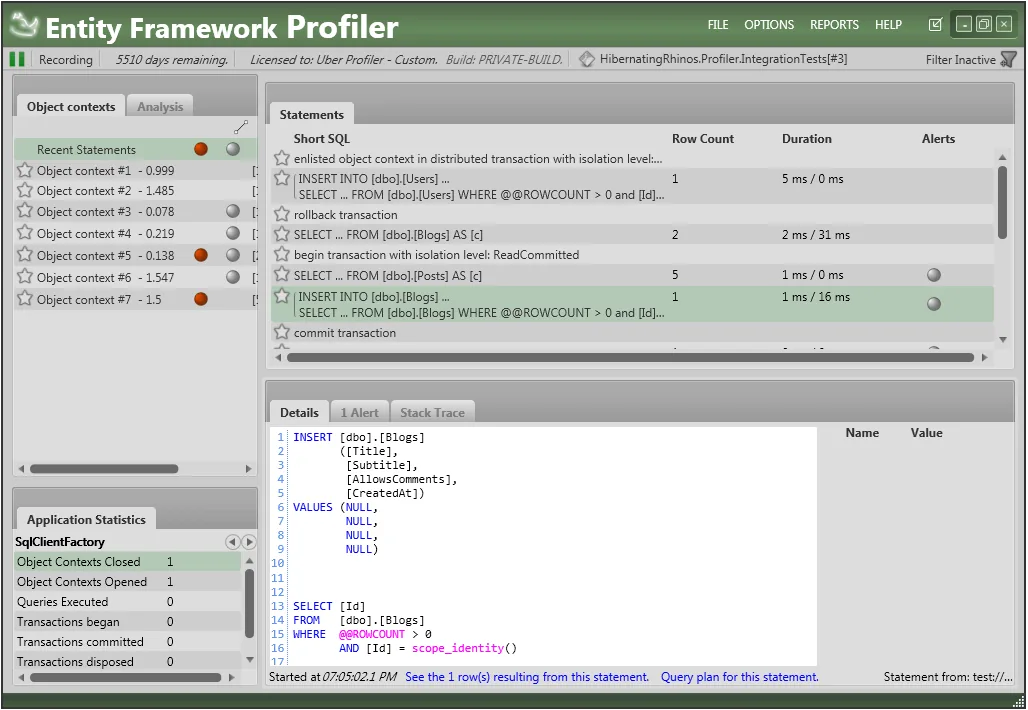Select the Application Statistics tab
The width and height of the screenshot is (1028, 710).
[x=86, y=519]
